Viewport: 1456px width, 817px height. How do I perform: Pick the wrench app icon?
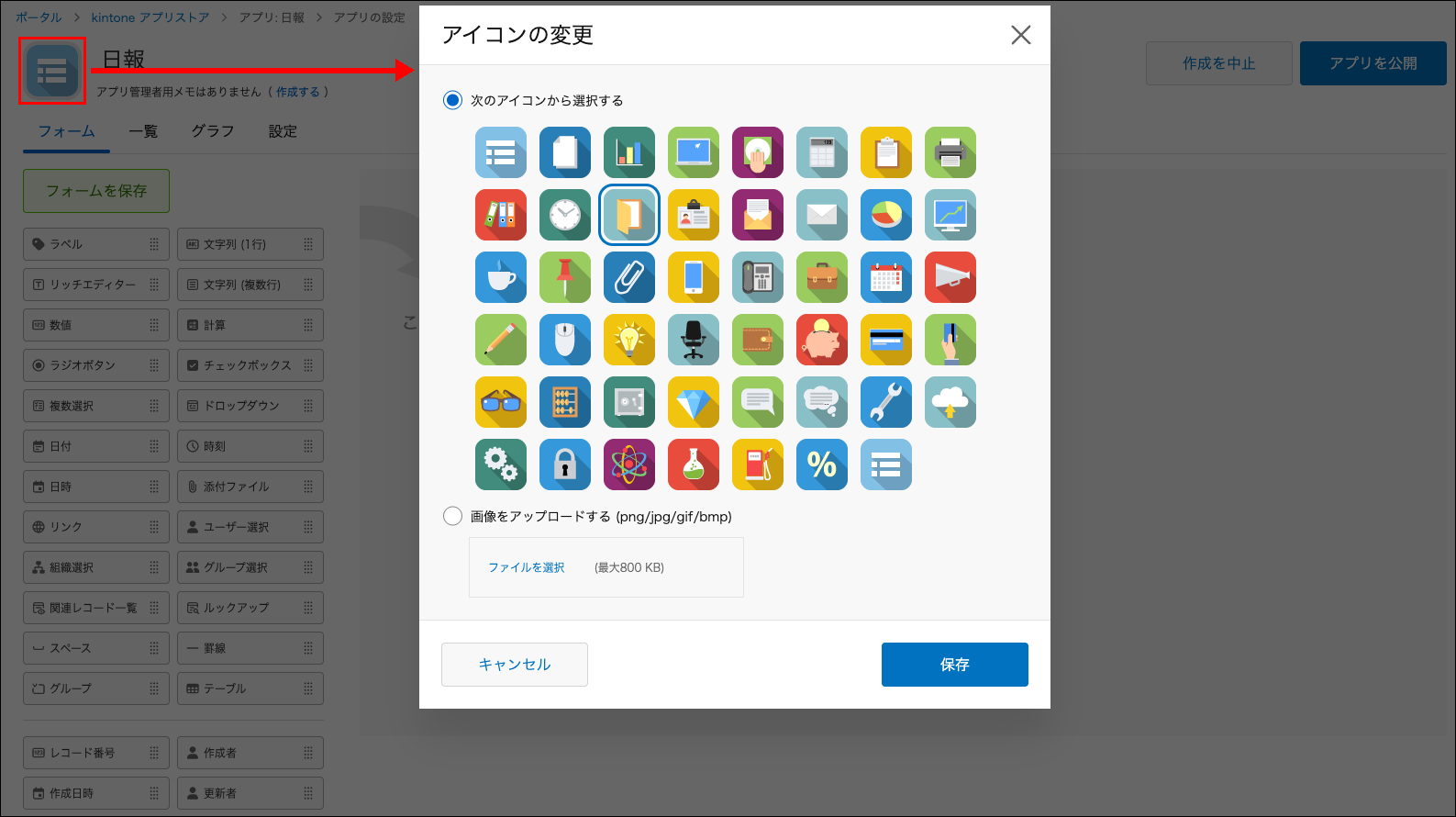[x=886, y=402]
